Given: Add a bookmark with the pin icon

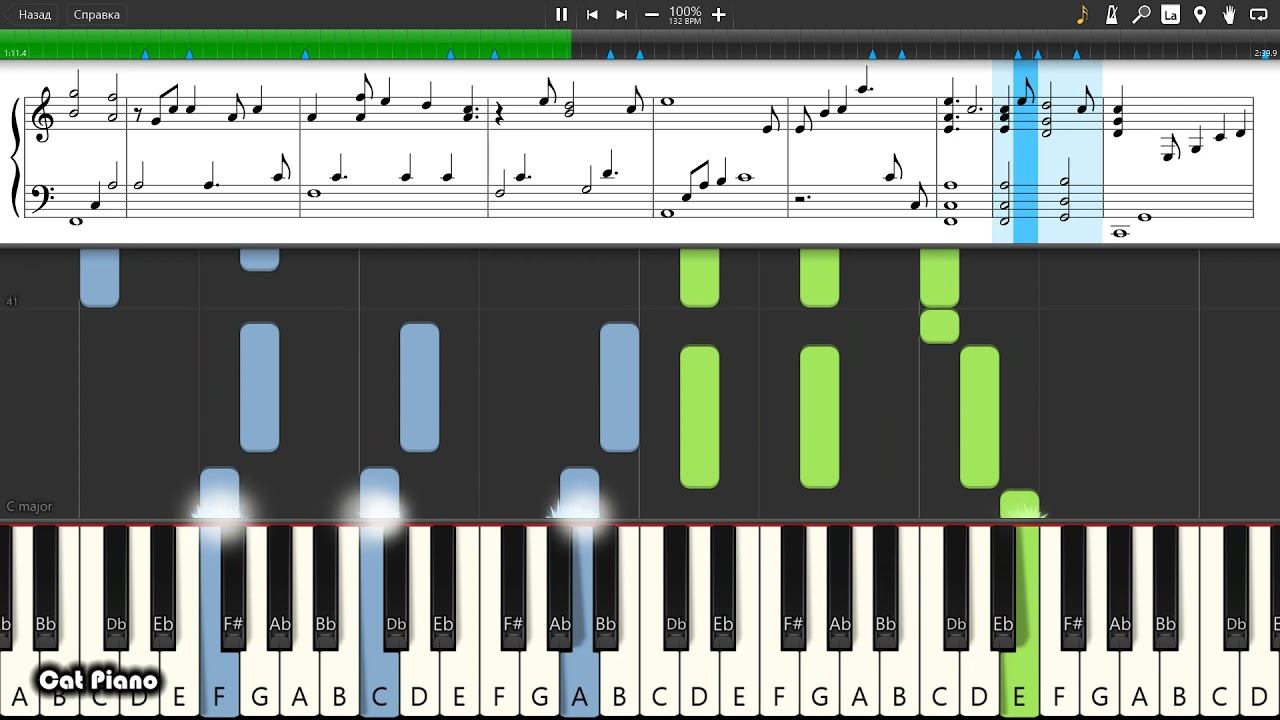Looking at the screenshot, I should 1200,15.
